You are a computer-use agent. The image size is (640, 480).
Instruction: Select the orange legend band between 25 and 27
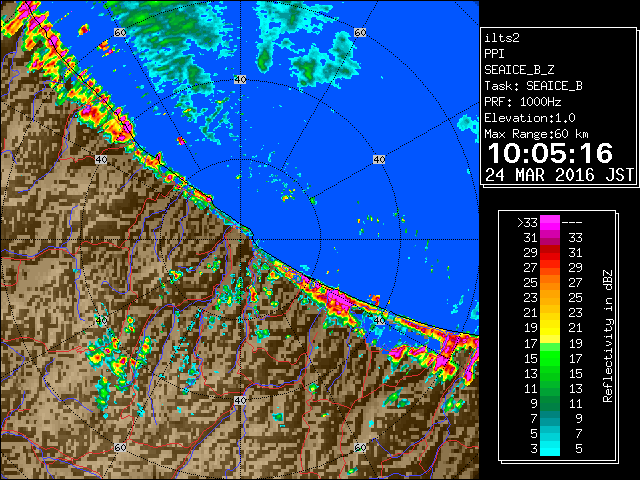550,282
